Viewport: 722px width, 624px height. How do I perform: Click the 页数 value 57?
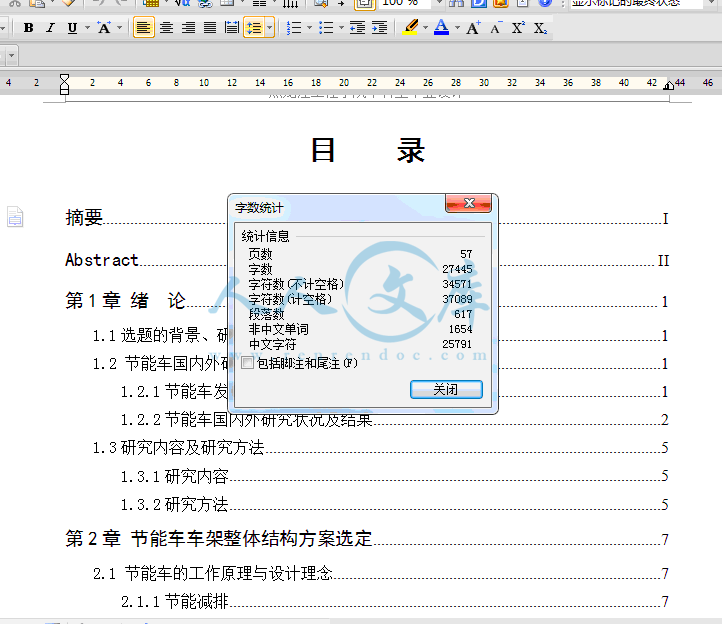click(466, 254)
